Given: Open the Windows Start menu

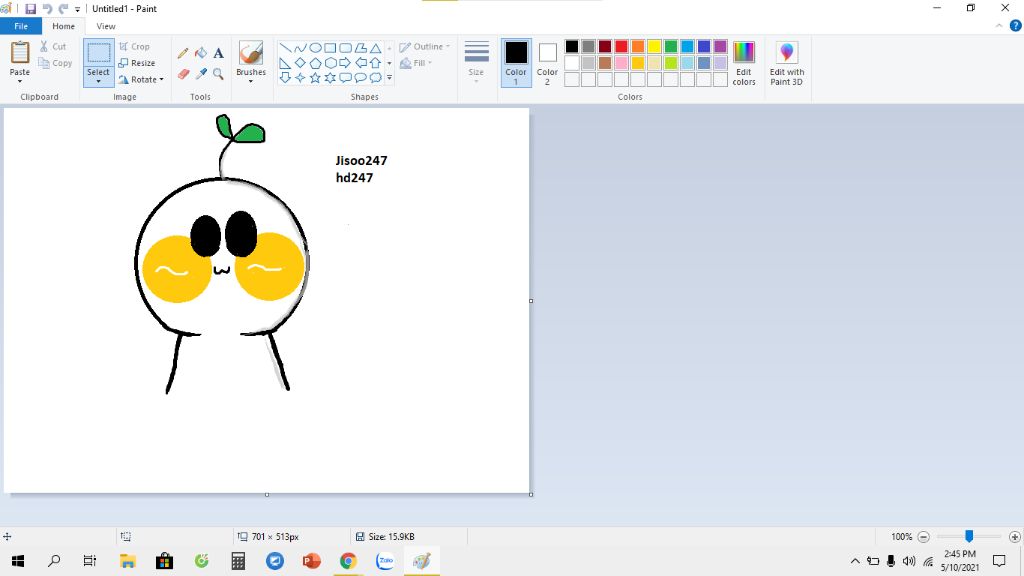Looking at the screenshot, I should 18,561.
